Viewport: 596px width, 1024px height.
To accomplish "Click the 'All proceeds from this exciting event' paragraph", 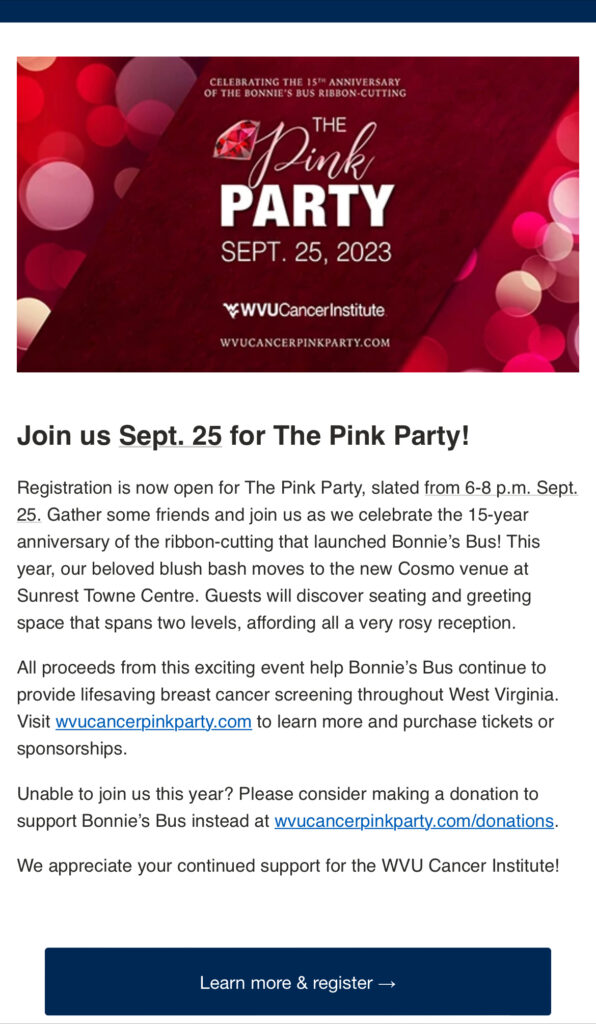I will coord(288,708).
